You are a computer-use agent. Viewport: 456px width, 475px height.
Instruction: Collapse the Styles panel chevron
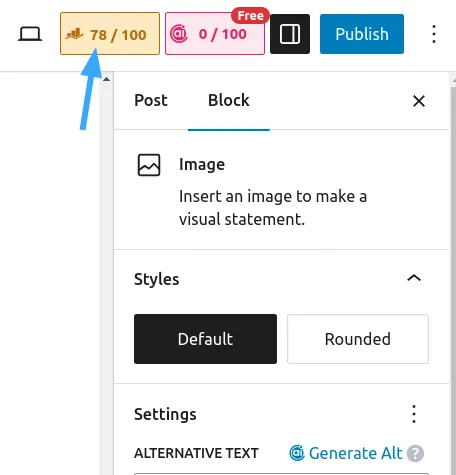coord(414,278)
